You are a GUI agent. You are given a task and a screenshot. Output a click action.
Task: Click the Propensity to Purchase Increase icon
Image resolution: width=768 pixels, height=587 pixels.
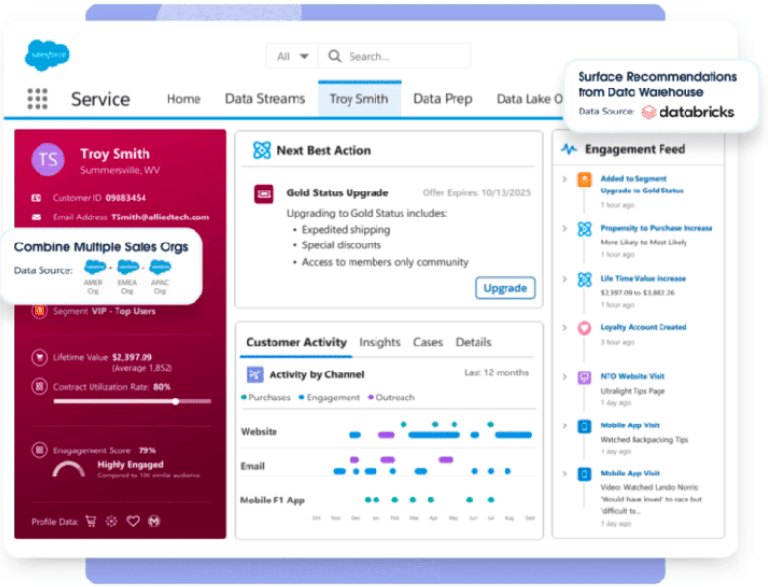584,229
